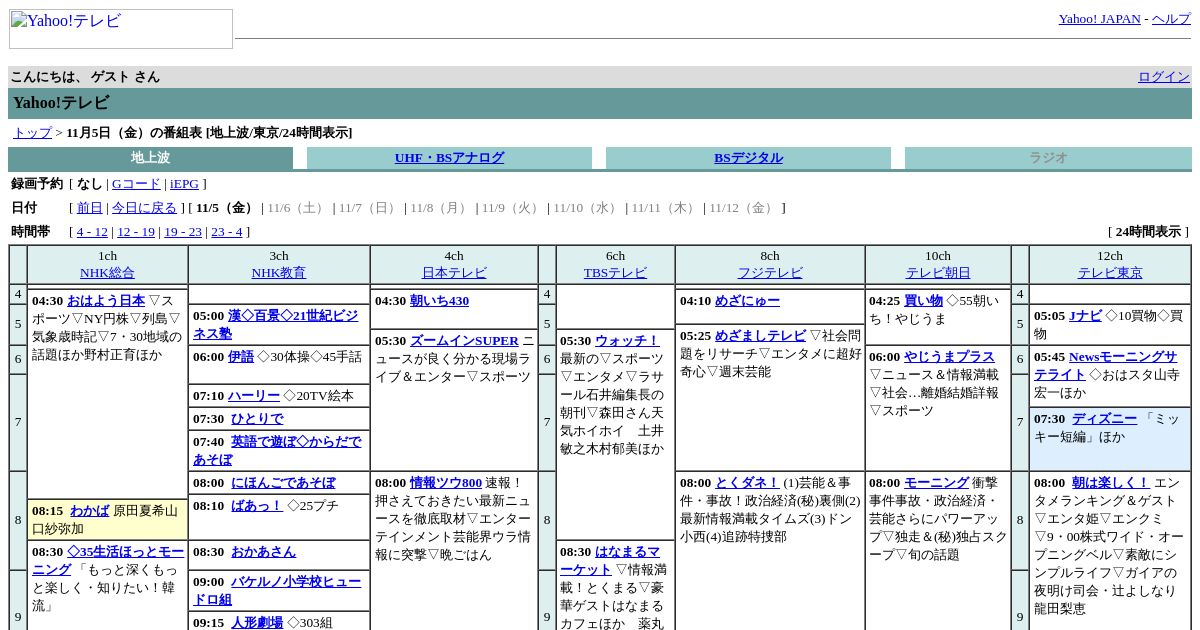Image resolution: width=1200 pixels, height=630 pixels.
Task: Open Newsモーニングサテライト program
Action: [x=1106, y=366]
